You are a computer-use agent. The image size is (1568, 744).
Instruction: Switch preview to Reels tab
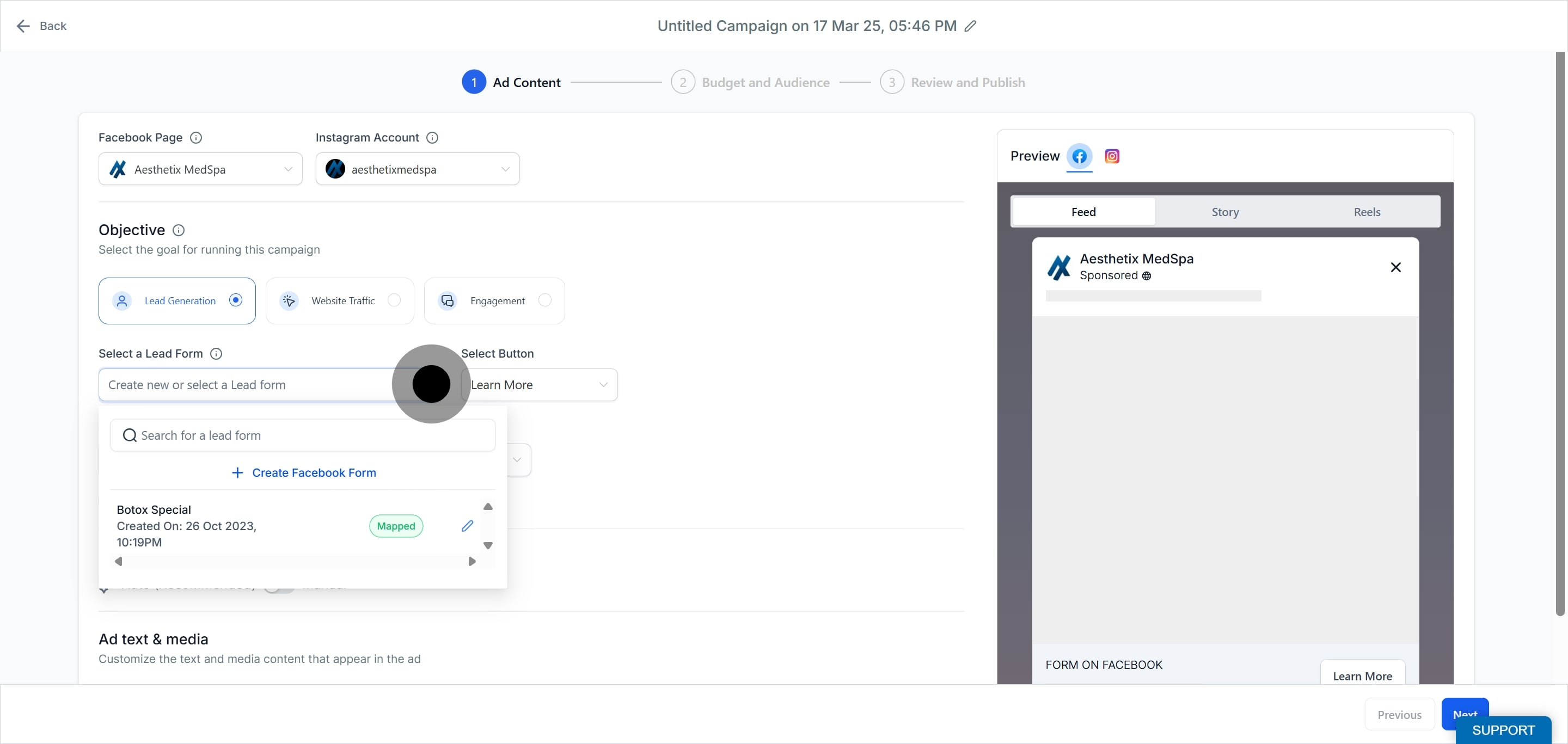[1367, 212]
